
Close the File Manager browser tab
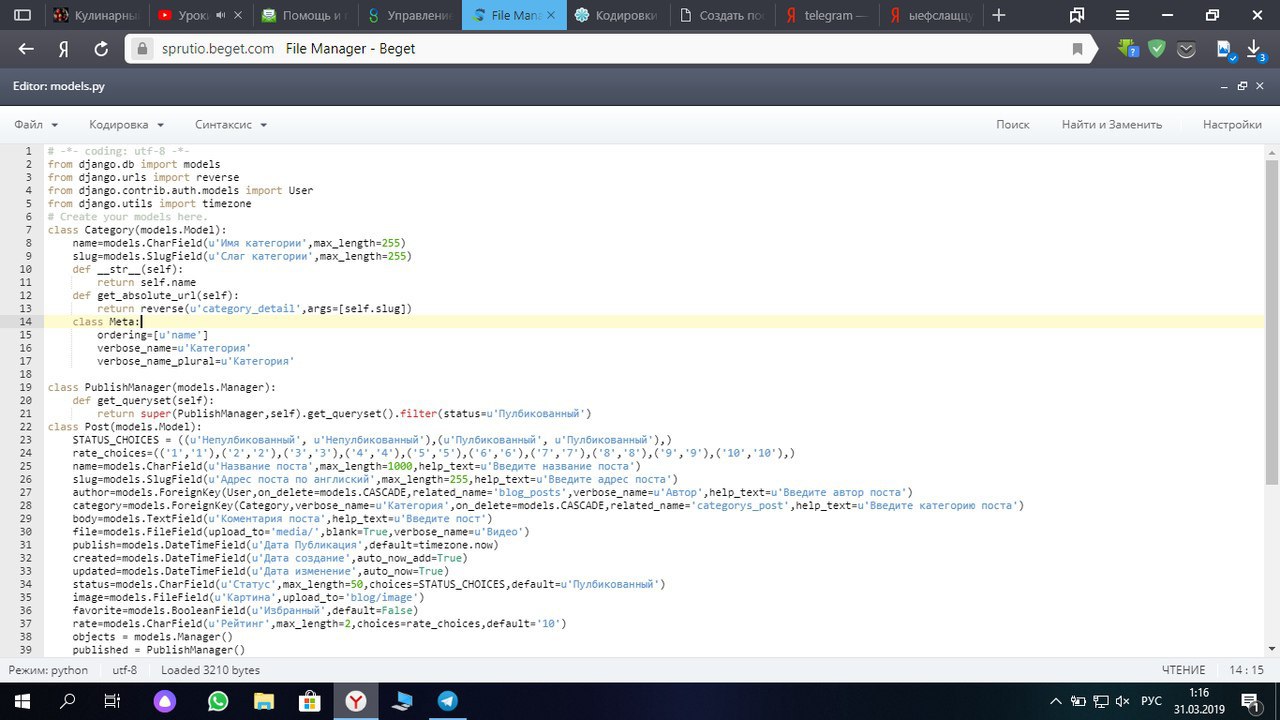pos(551,16)
